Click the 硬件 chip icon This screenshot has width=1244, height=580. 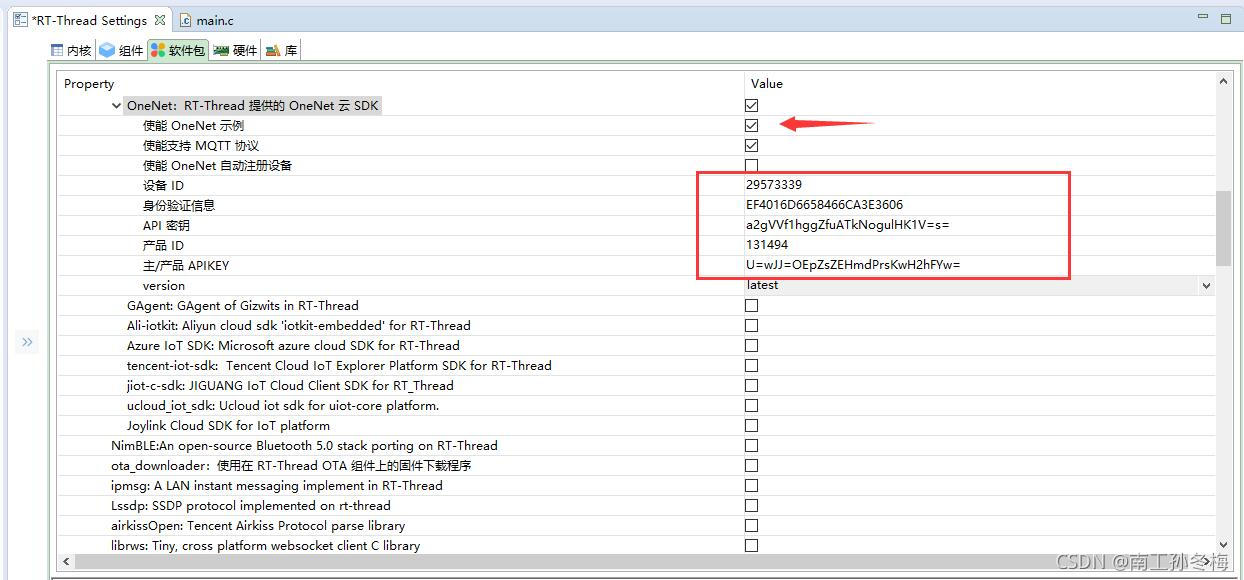tap(221, 50)
